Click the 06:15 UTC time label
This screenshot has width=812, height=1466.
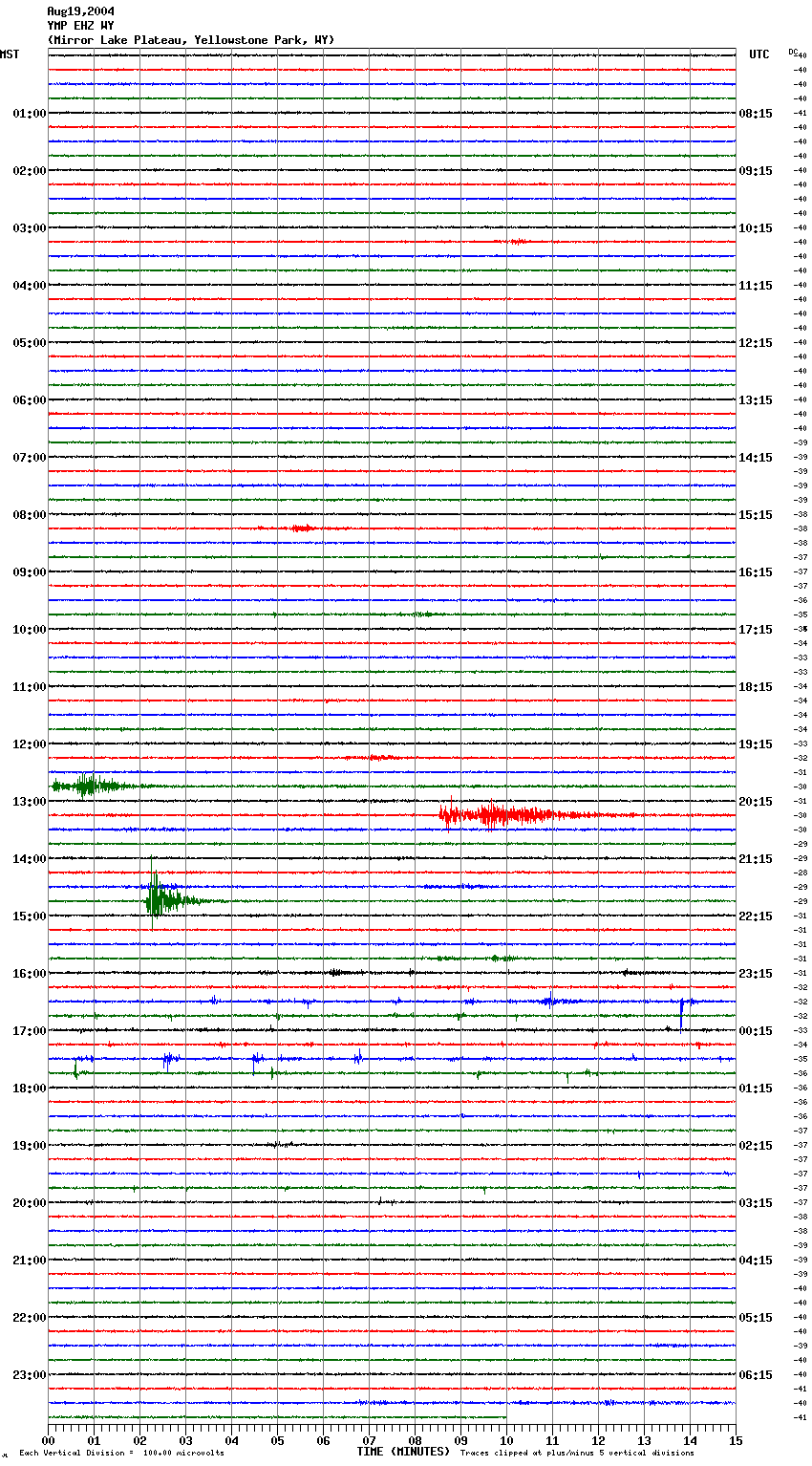tap(756, 1375)
